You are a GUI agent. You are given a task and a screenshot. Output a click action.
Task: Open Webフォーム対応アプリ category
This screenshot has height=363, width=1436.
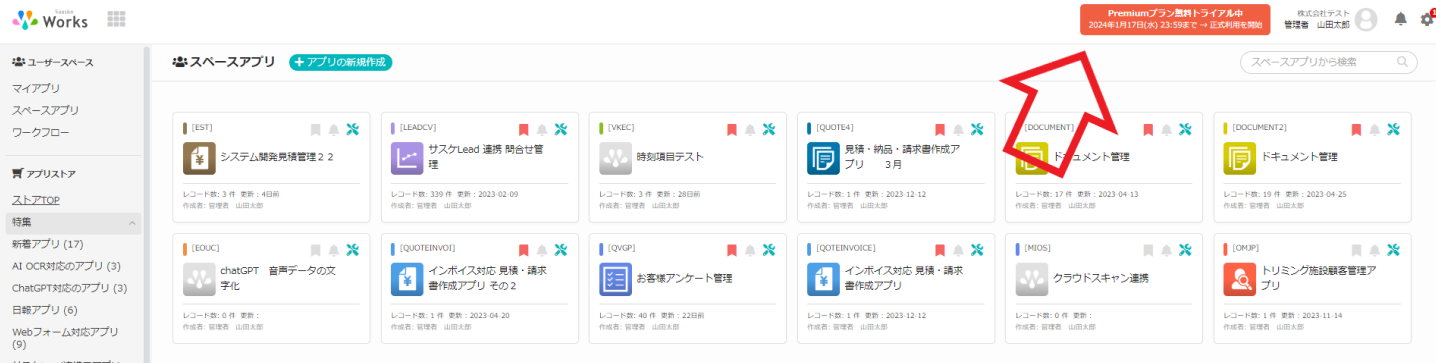click(65, 337)
